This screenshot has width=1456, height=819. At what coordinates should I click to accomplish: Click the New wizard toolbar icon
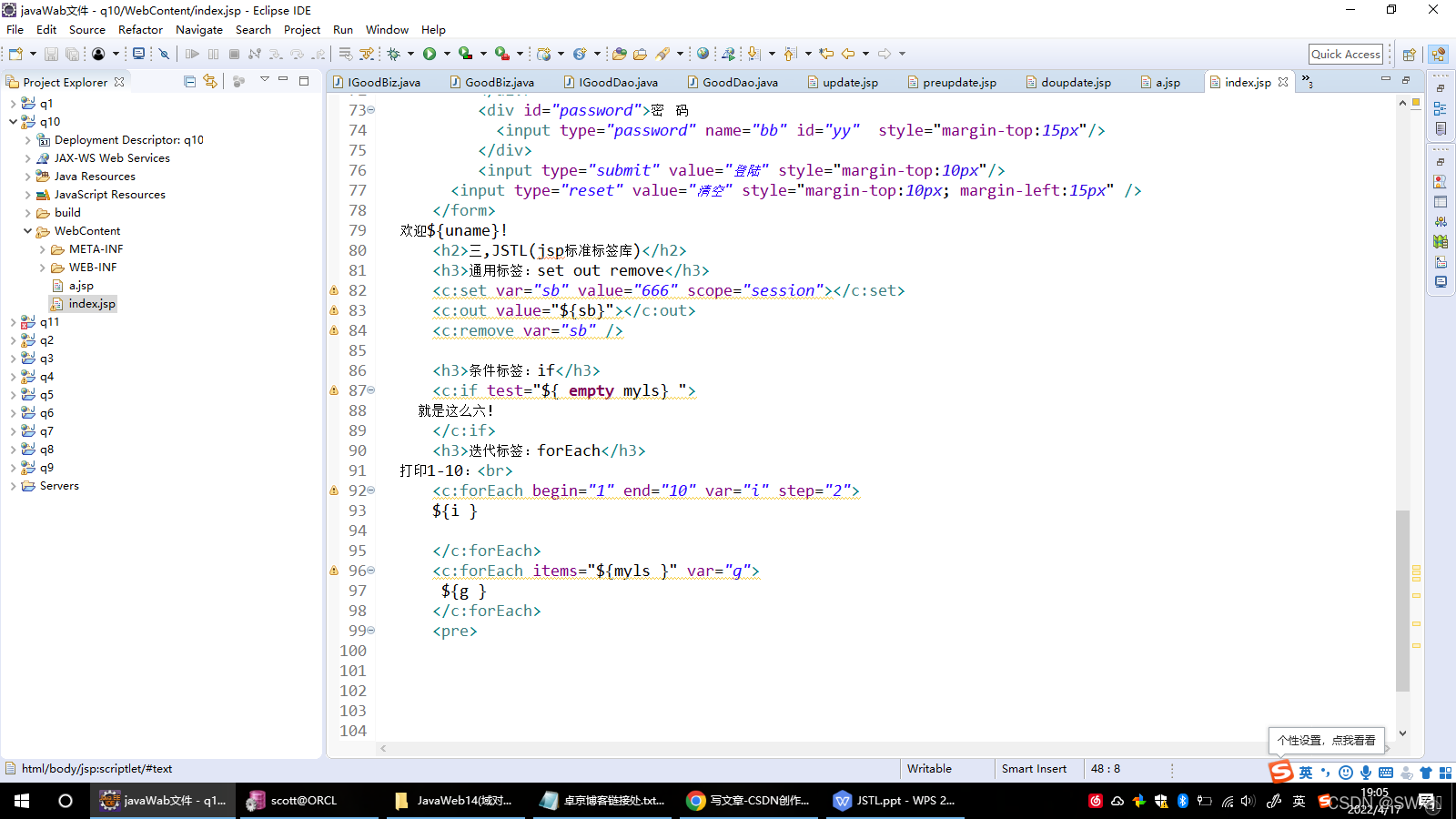click(14, 54)
